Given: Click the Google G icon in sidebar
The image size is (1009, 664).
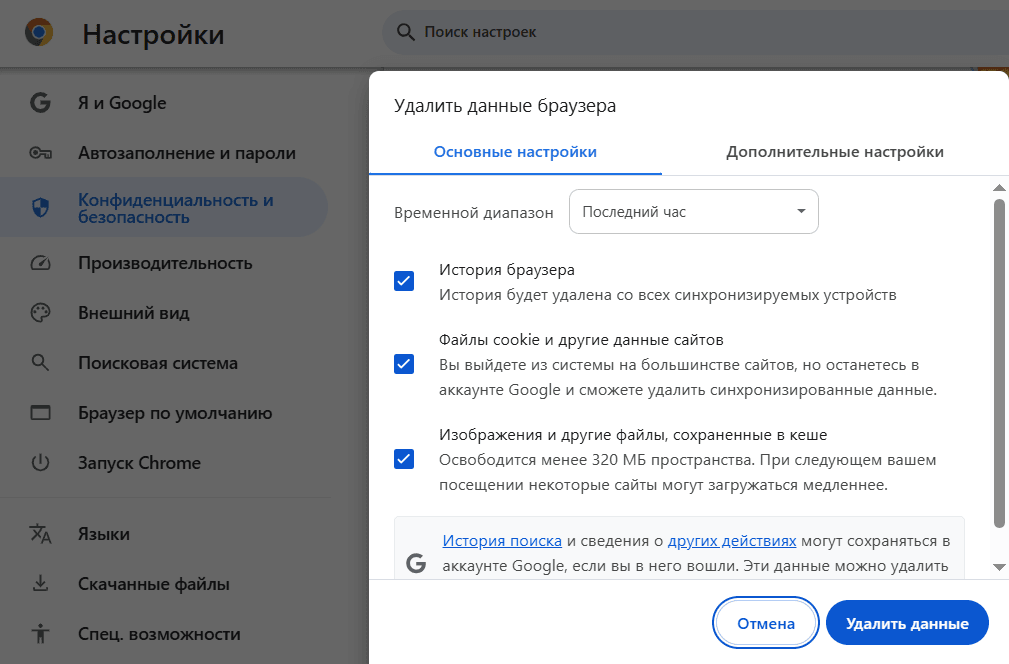Looking at the screenshot, I should 40,103.
